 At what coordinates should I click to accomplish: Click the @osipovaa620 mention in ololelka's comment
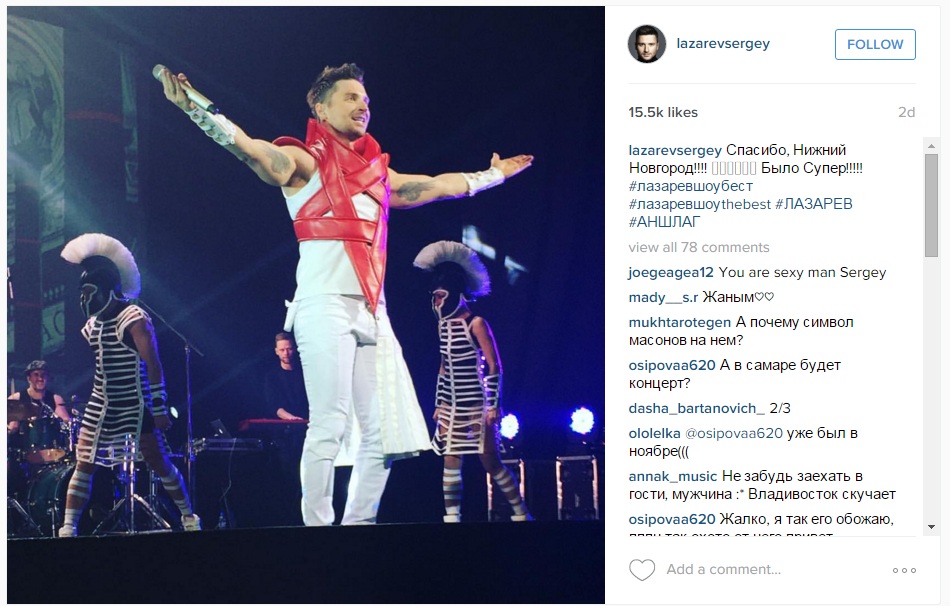coord(734,433)
